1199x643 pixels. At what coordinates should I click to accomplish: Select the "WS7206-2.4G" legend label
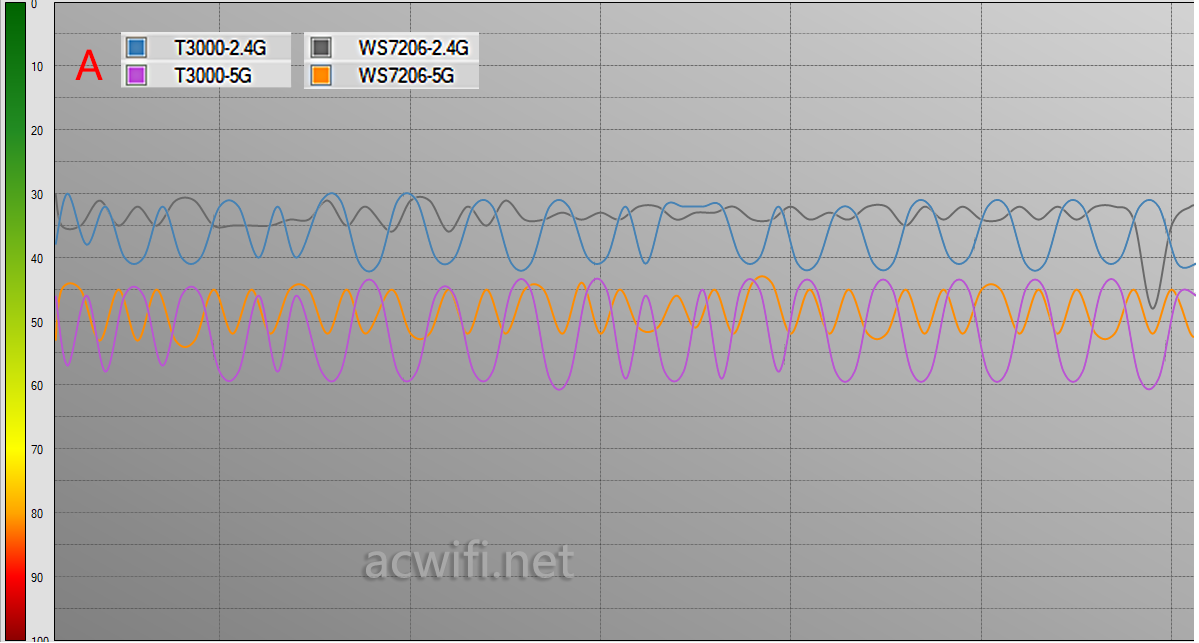coord(413,48)
